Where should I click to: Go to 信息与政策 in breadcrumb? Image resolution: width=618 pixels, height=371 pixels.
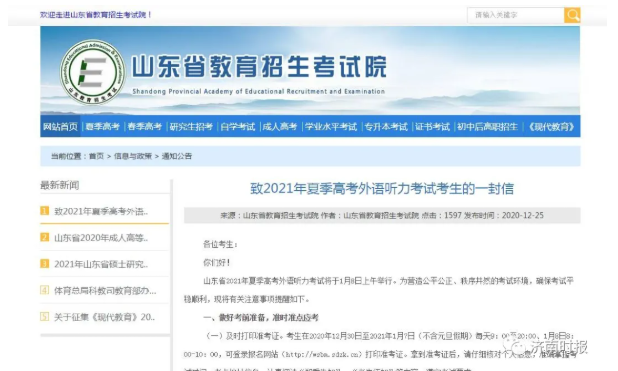coord(133,156)
